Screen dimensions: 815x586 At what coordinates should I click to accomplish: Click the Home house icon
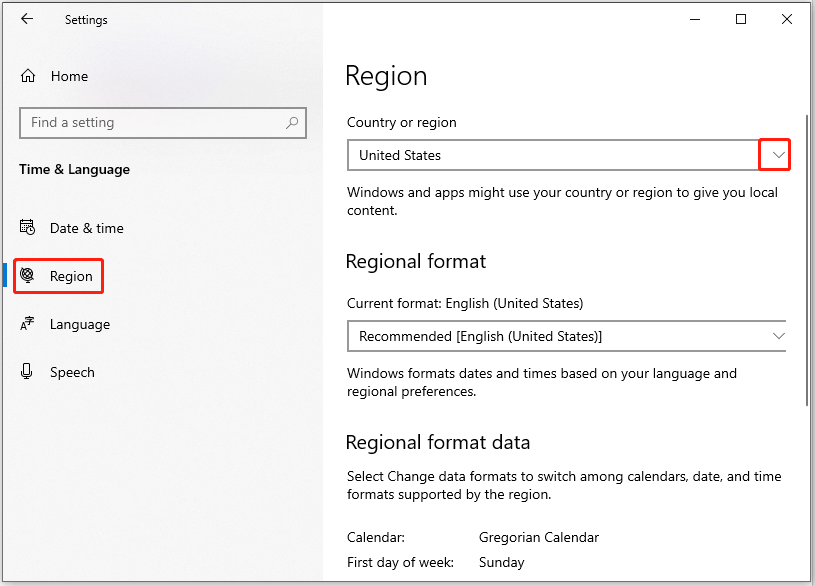[28, 76]
